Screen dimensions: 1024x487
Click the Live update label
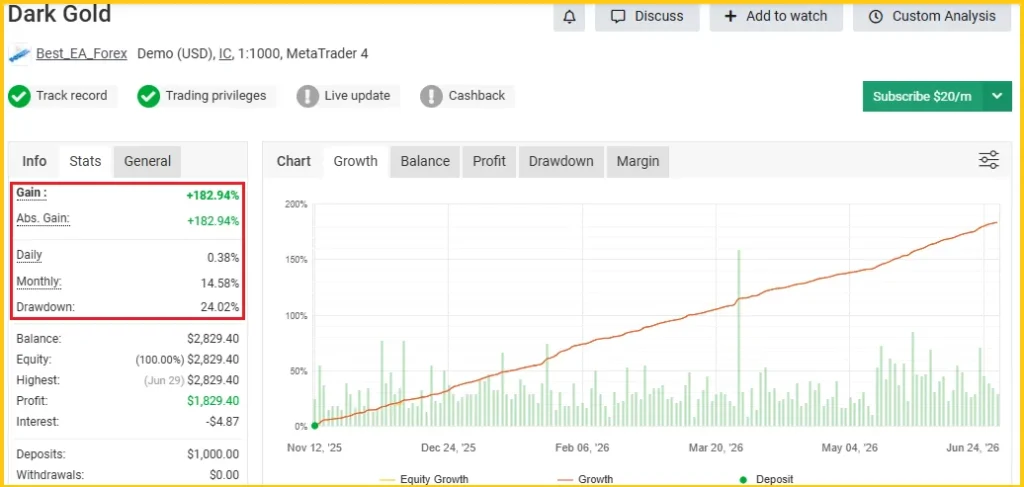pyautogui.click(x=357, y=96)
